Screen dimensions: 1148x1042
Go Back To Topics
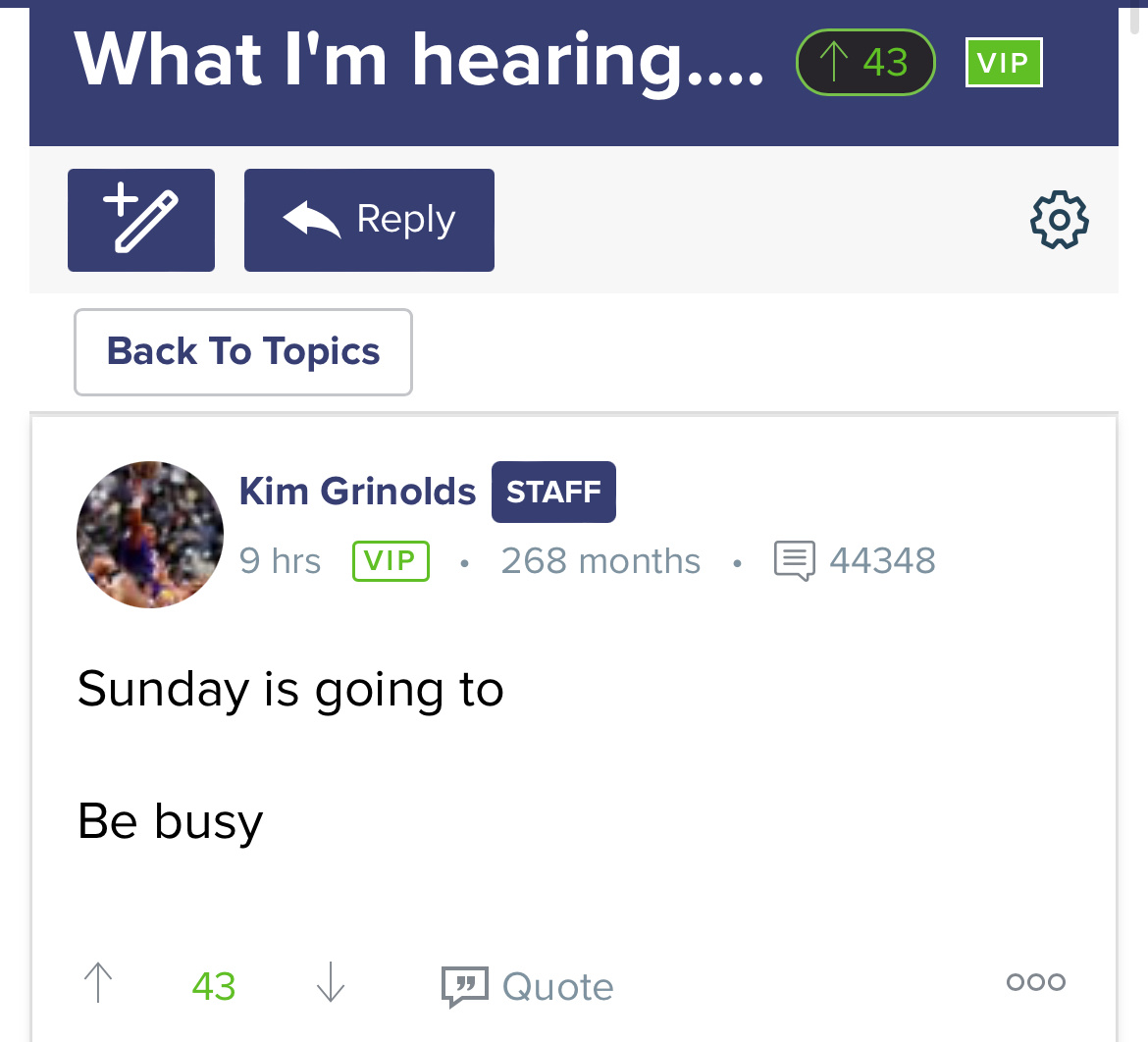pyautogui.click(x=243, y=352)
